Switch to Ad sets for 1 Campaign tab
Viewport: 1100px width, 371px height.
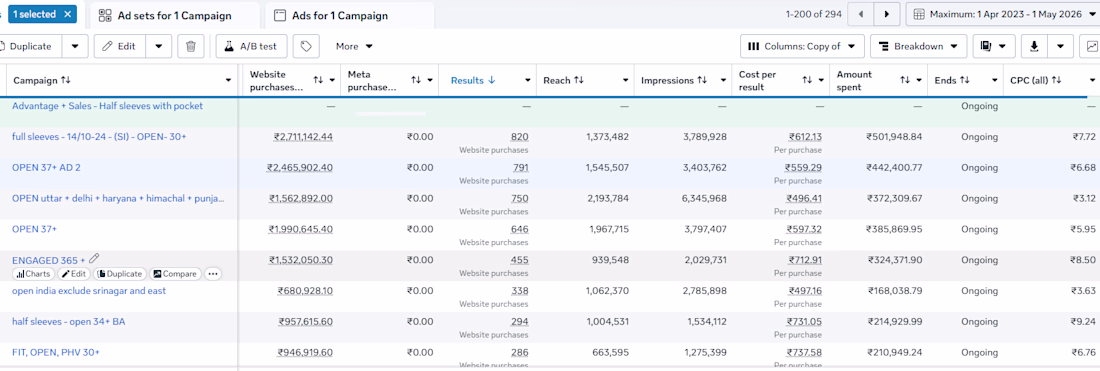pos(173,15)
